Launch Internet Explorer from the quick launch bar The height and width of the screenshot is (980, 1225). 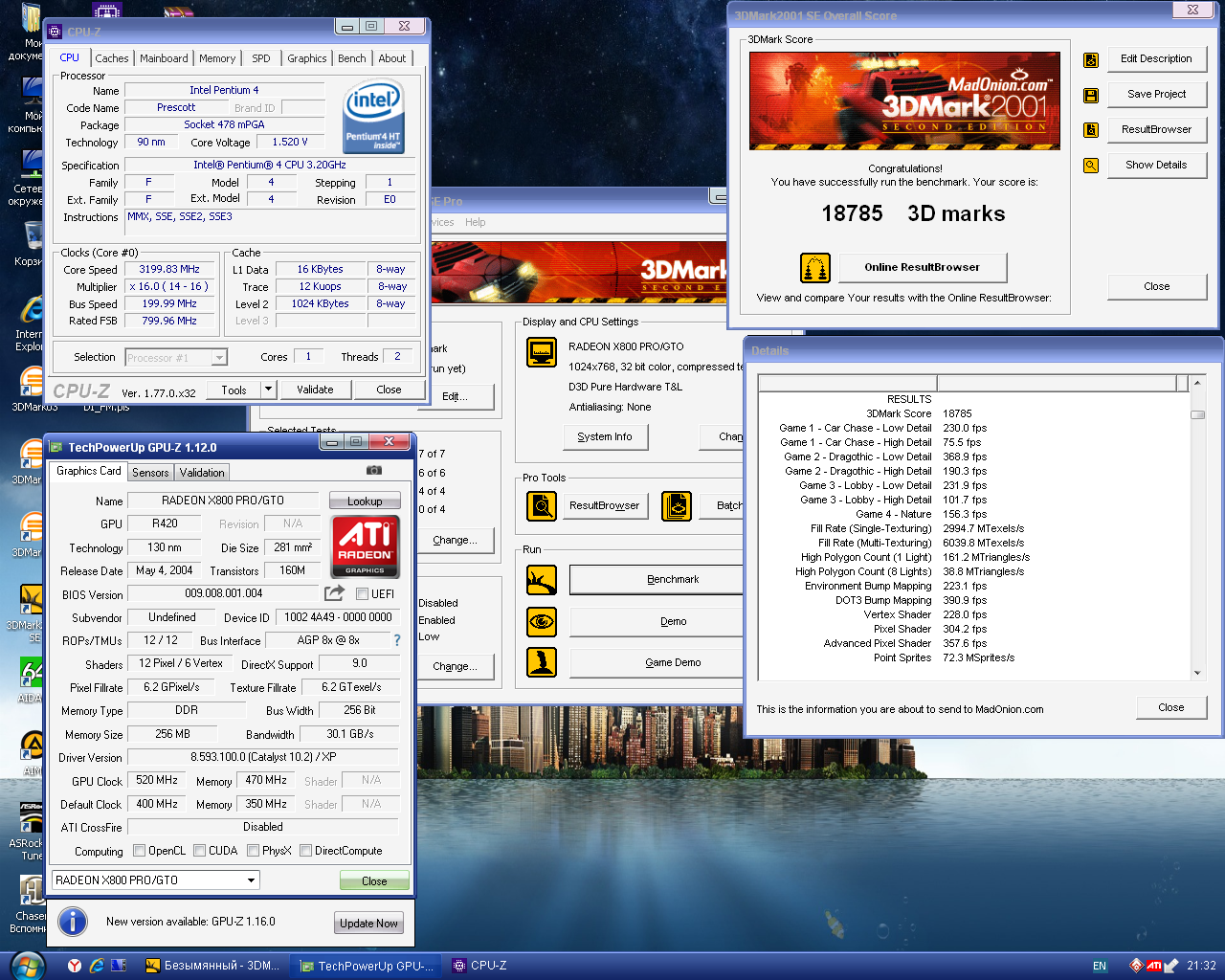[x=97, y=966]
